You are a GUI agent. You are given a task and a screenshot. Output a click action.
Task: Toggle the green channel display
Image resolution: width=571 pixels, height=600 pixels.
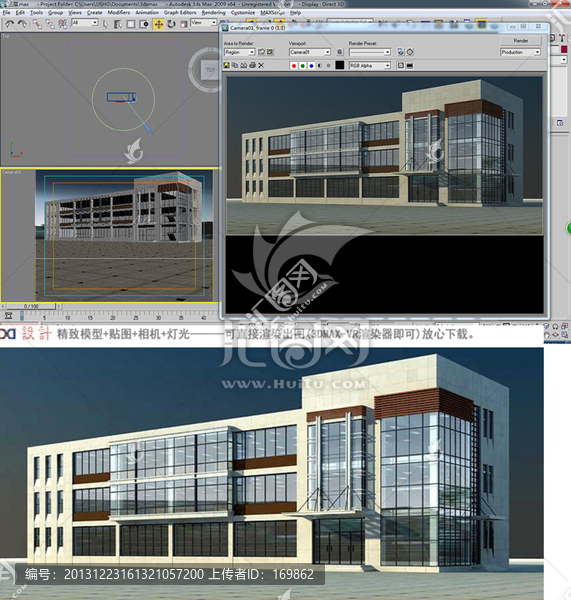[303, 65]
